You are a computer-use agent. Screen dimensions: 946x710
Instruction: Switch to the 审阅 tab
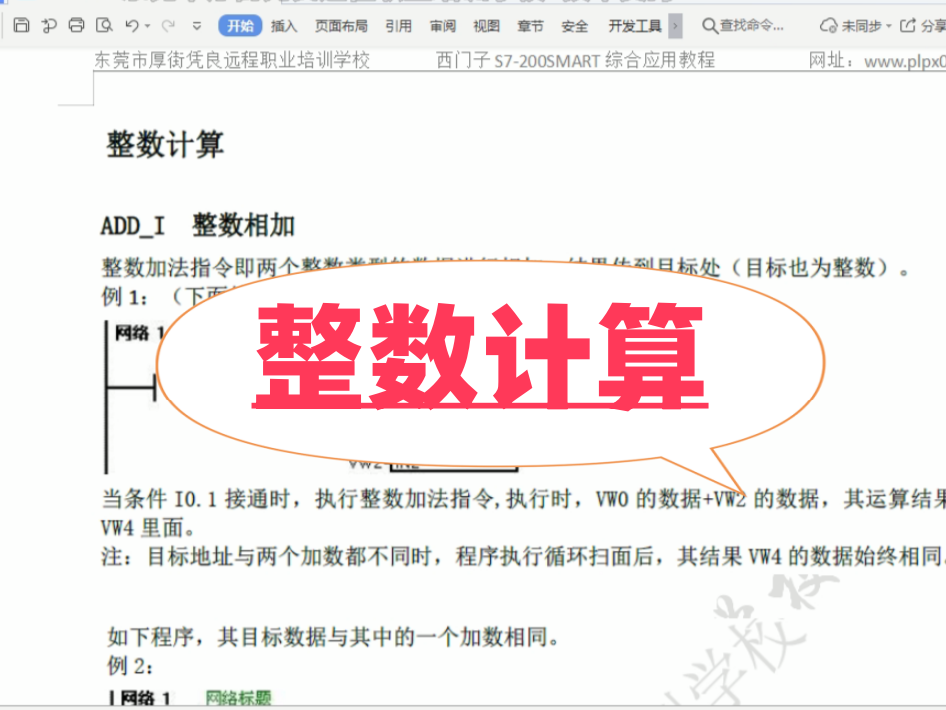coord(443,26)
